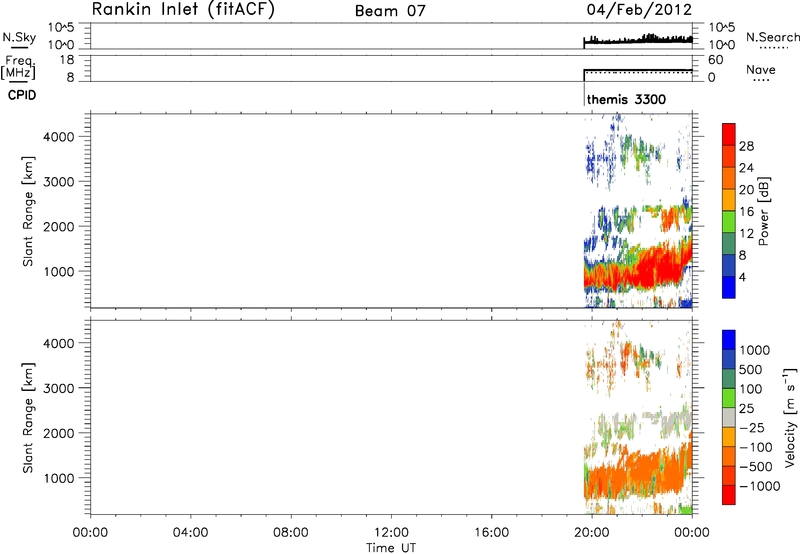The width and height of the screenshot is (800, 554).
Task: Click the '-100' tick on the Velocity colorbar
Action: (756, 447)
